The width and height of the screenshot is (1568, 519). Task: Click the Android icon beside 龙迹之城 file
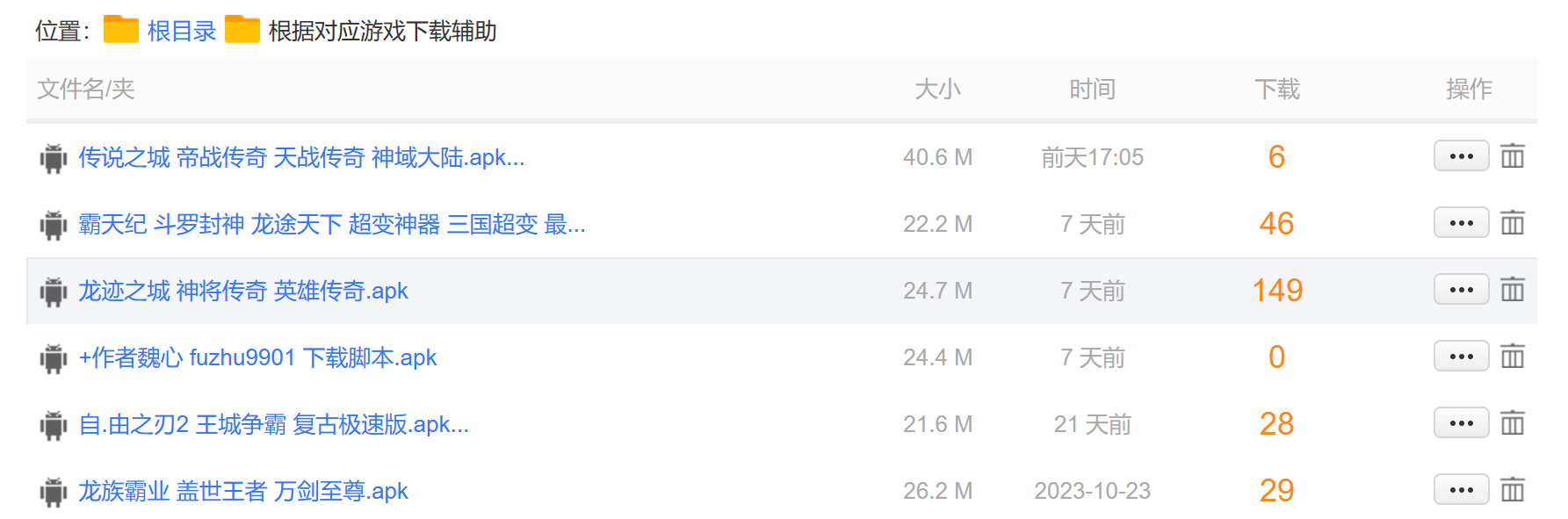click(54, 291)
